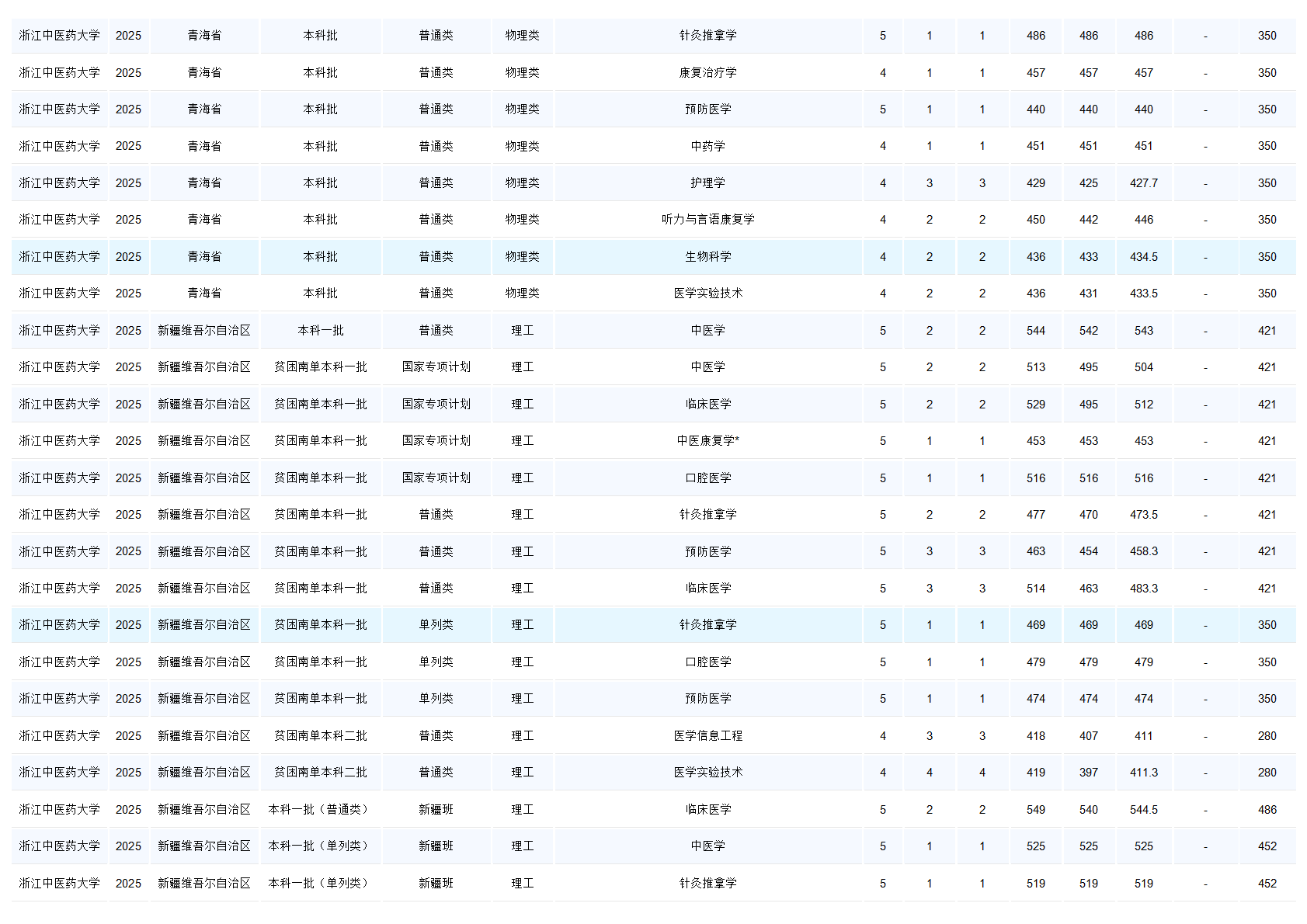This screenshot has height=924, width=1307.
Task: Select the 411.3 average score cell
Action: tap(1143, 773)
